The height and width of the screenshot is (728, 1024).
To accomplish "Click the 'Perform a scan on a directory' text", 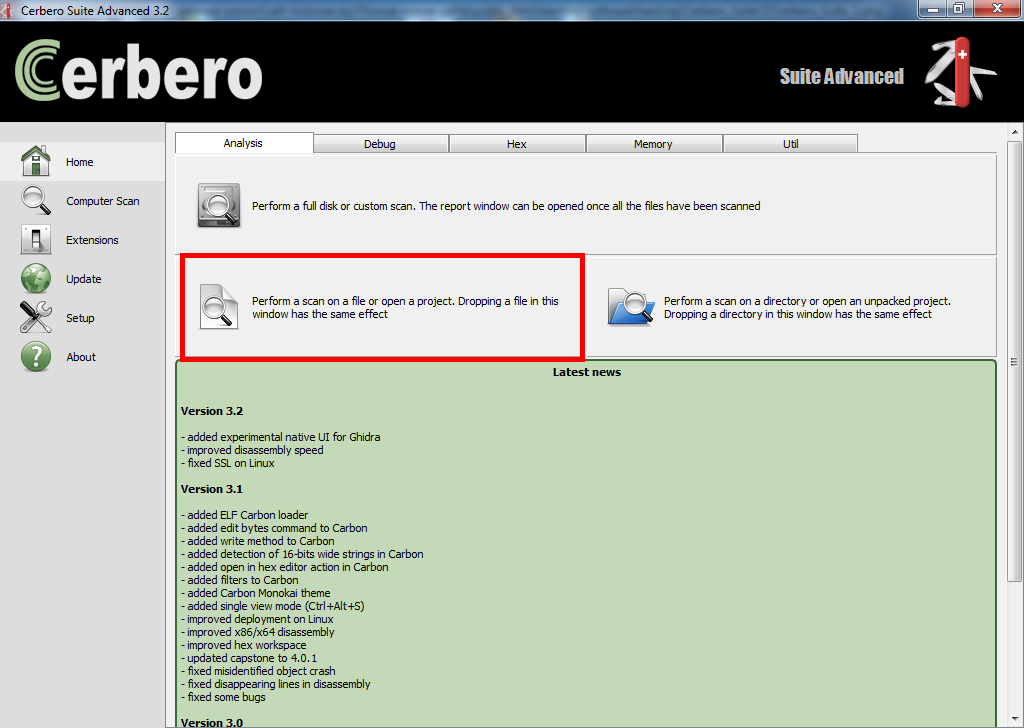I will pos(806,307).
